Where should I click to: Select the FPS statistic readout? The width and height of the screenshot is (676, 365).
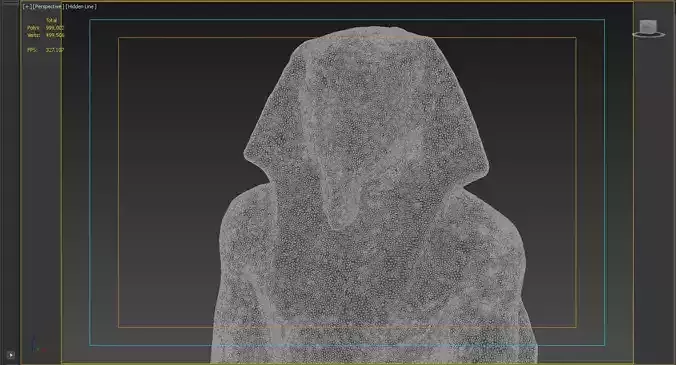tap(45, 50)
